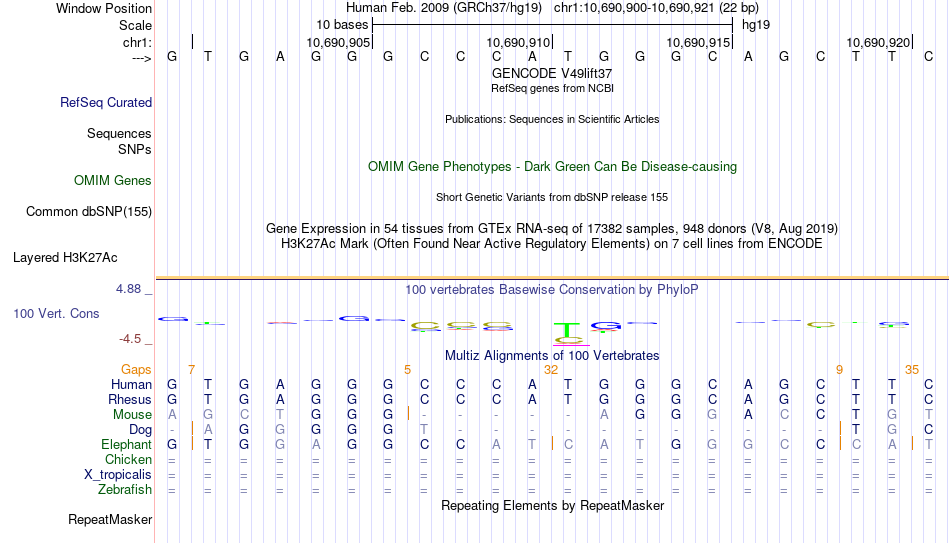Click the 10,690,920 position marker
950x543 pixels.
pyautogui.click(x=878, y=42)
